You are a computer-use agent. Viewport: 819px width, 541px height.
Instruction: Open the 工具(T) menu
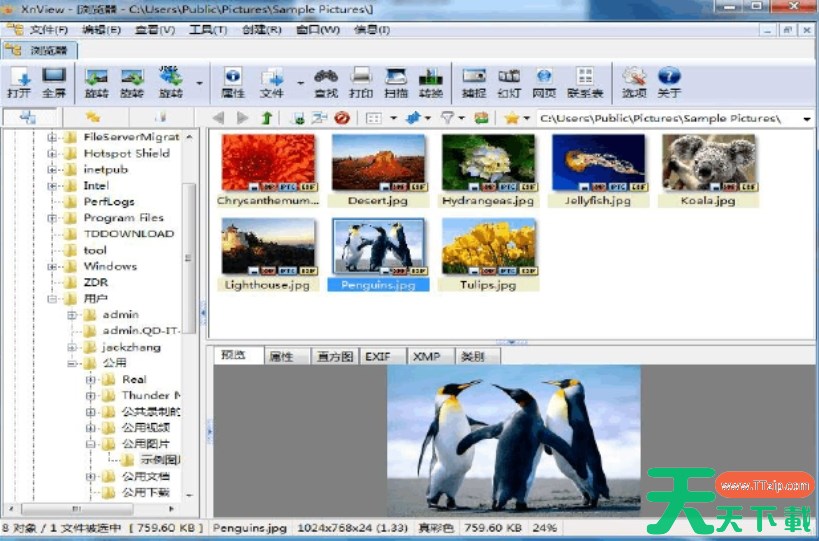click(x=207, y=29)
